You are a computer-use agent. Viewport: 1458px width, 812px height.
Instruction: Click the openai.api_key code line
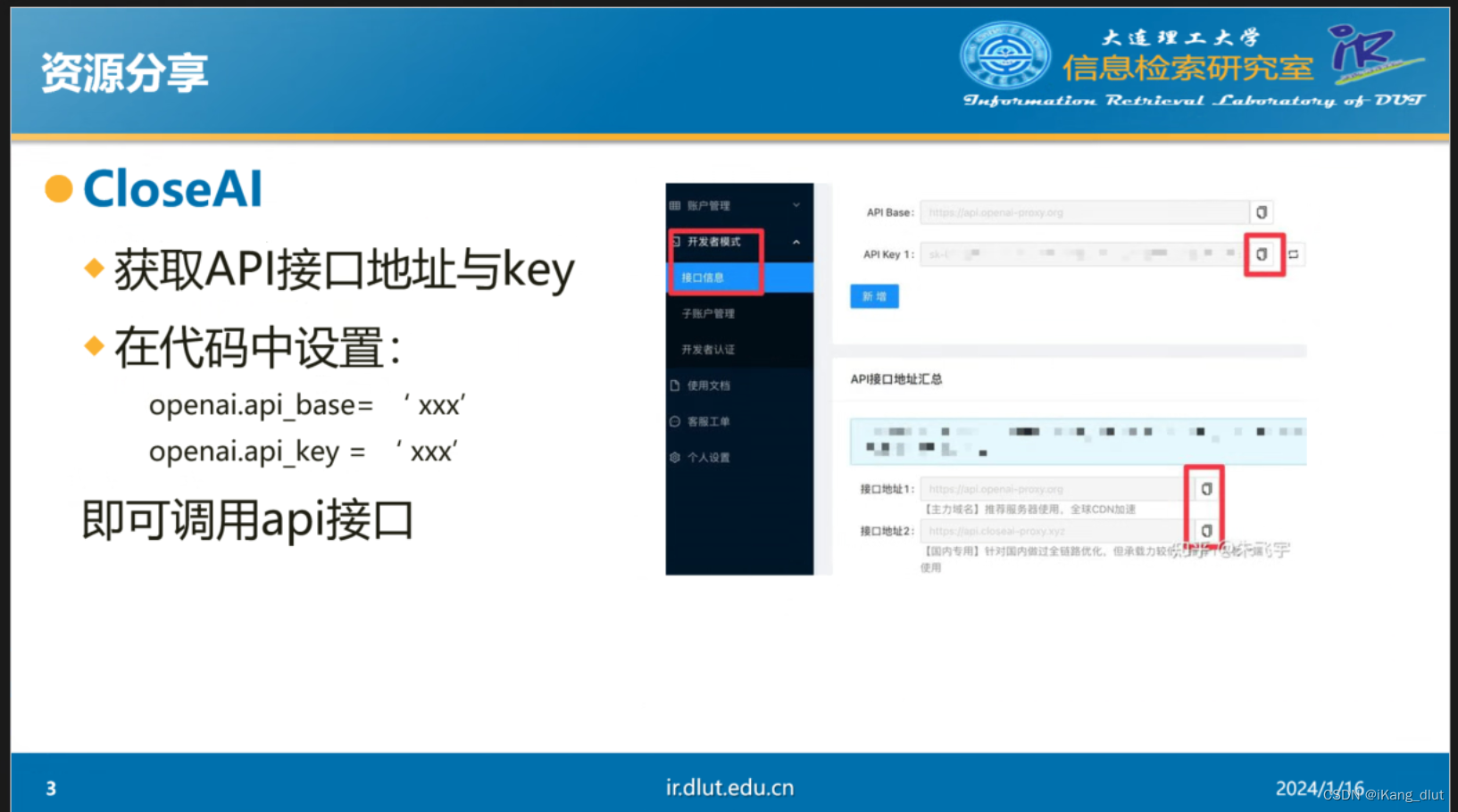304,452
